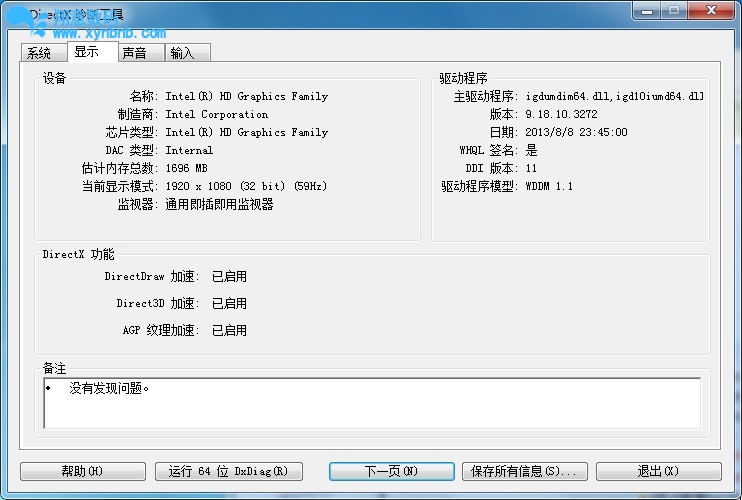Exit with the 退出(X) button
This screenshot has height=500, width=742.
[659, 471]
